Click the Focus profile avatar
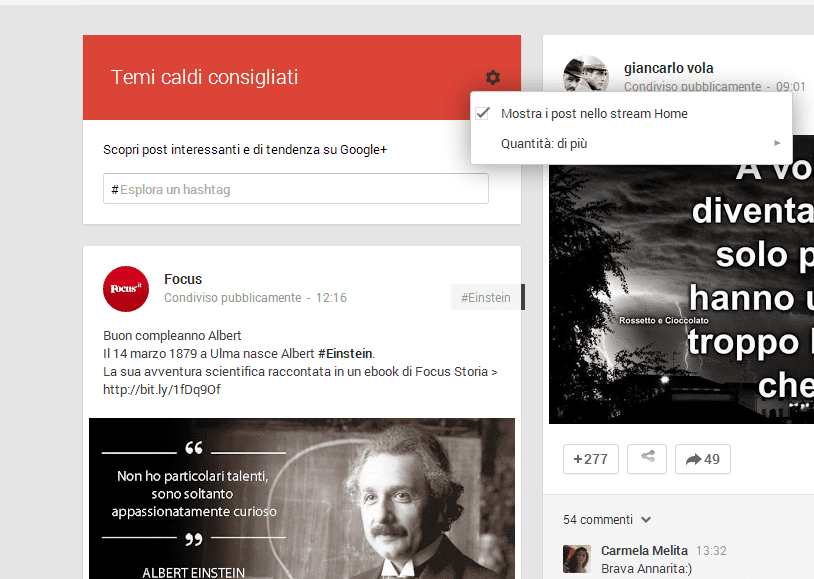 pyautogui.click(x=126, y=289)
